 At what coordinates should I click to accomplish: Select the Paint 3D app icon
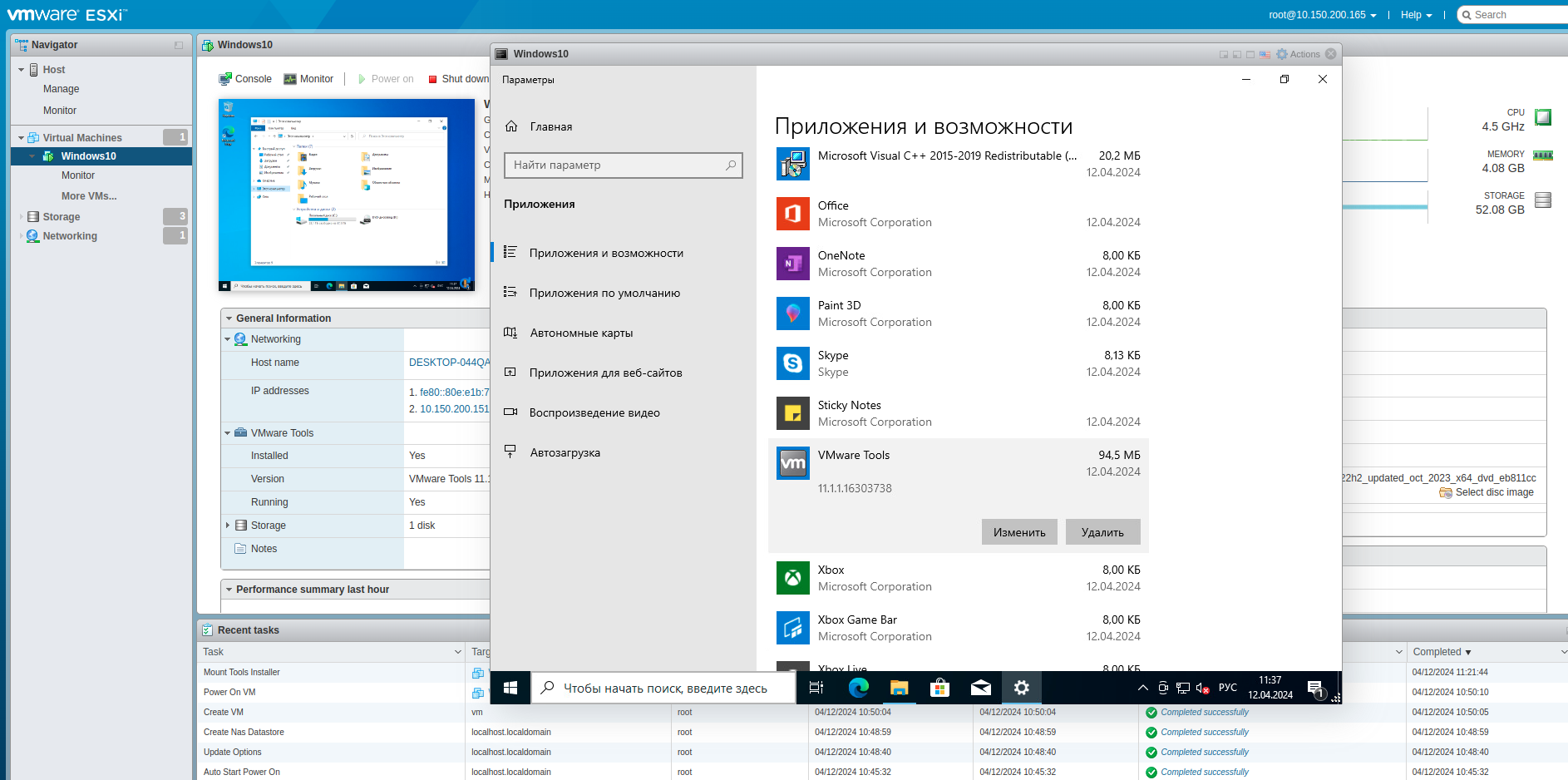pos(793,313)
